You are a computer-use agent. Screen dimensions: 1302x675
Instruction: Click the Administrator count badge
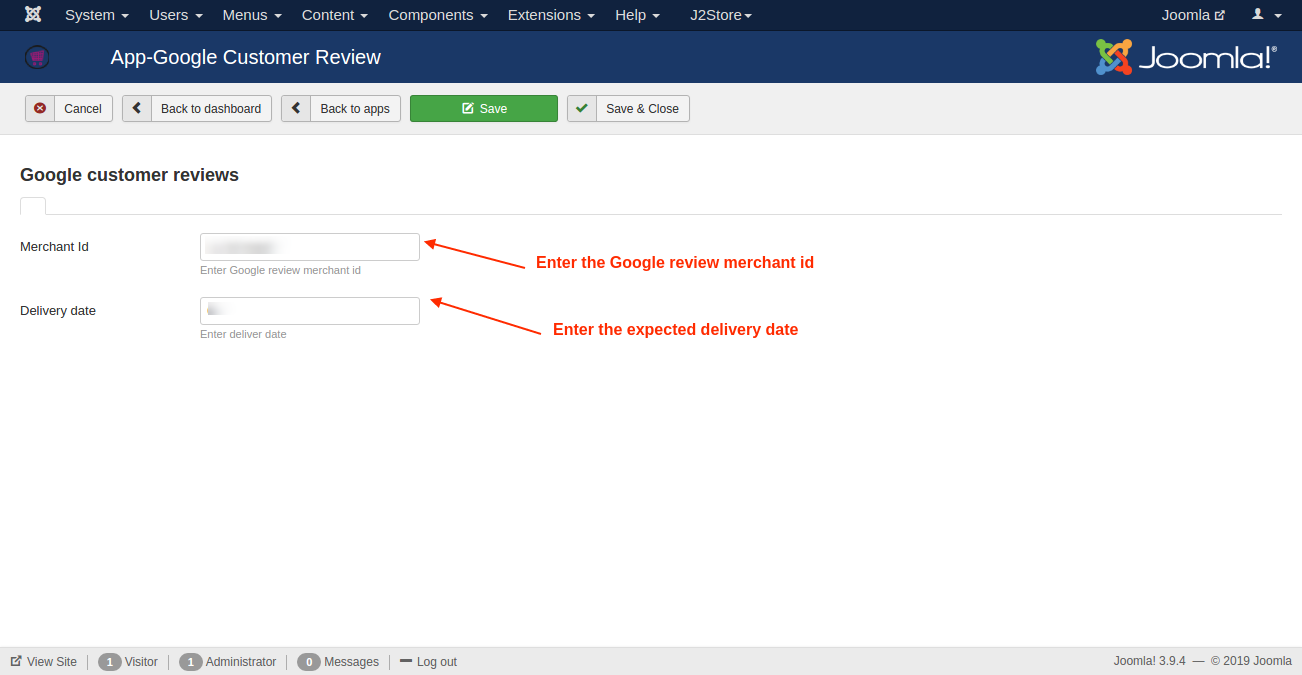(x=191, y=662)
